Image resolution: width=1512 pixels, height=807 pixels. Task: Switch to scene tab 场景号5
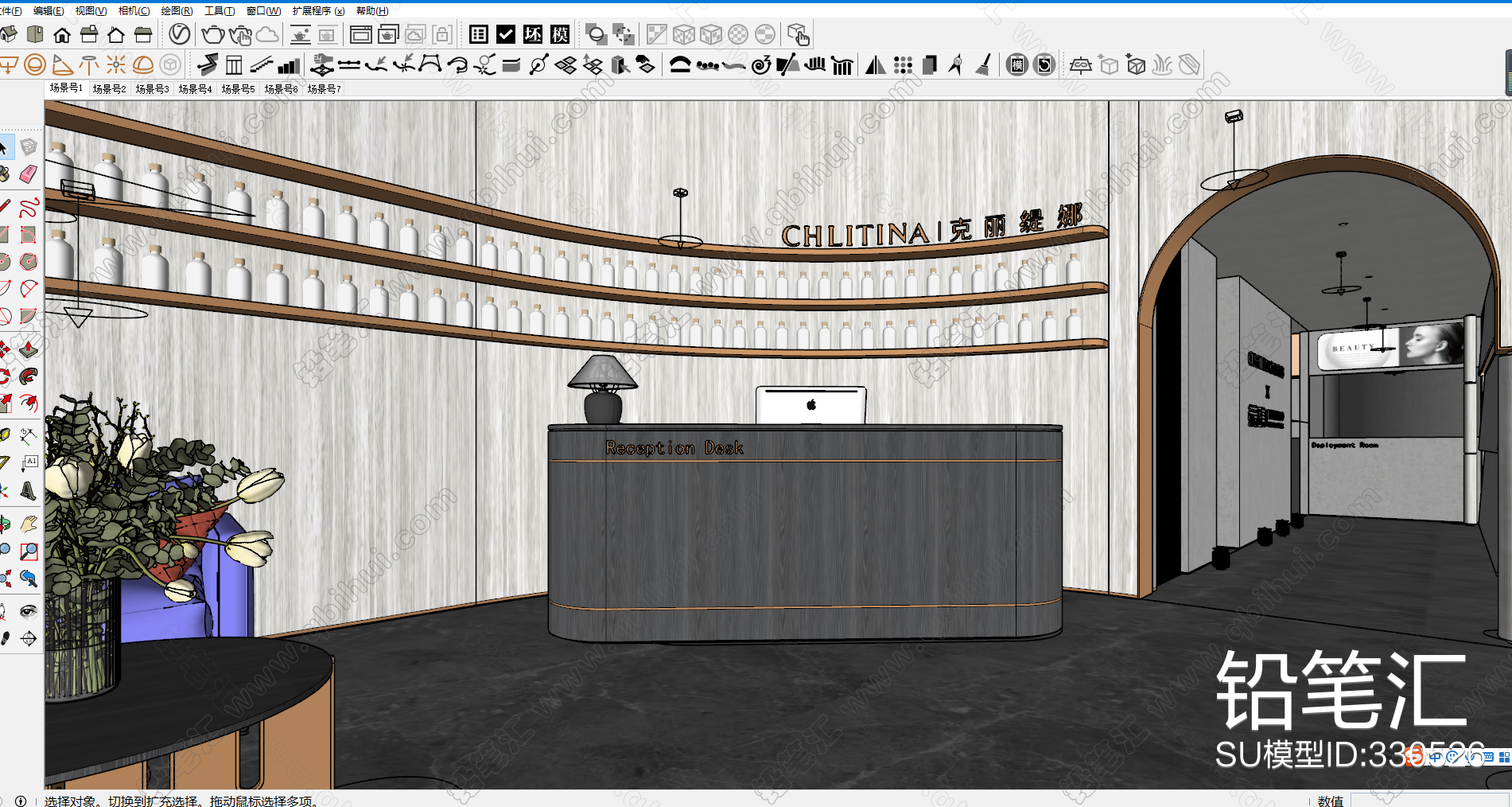[x=238, y=88]
